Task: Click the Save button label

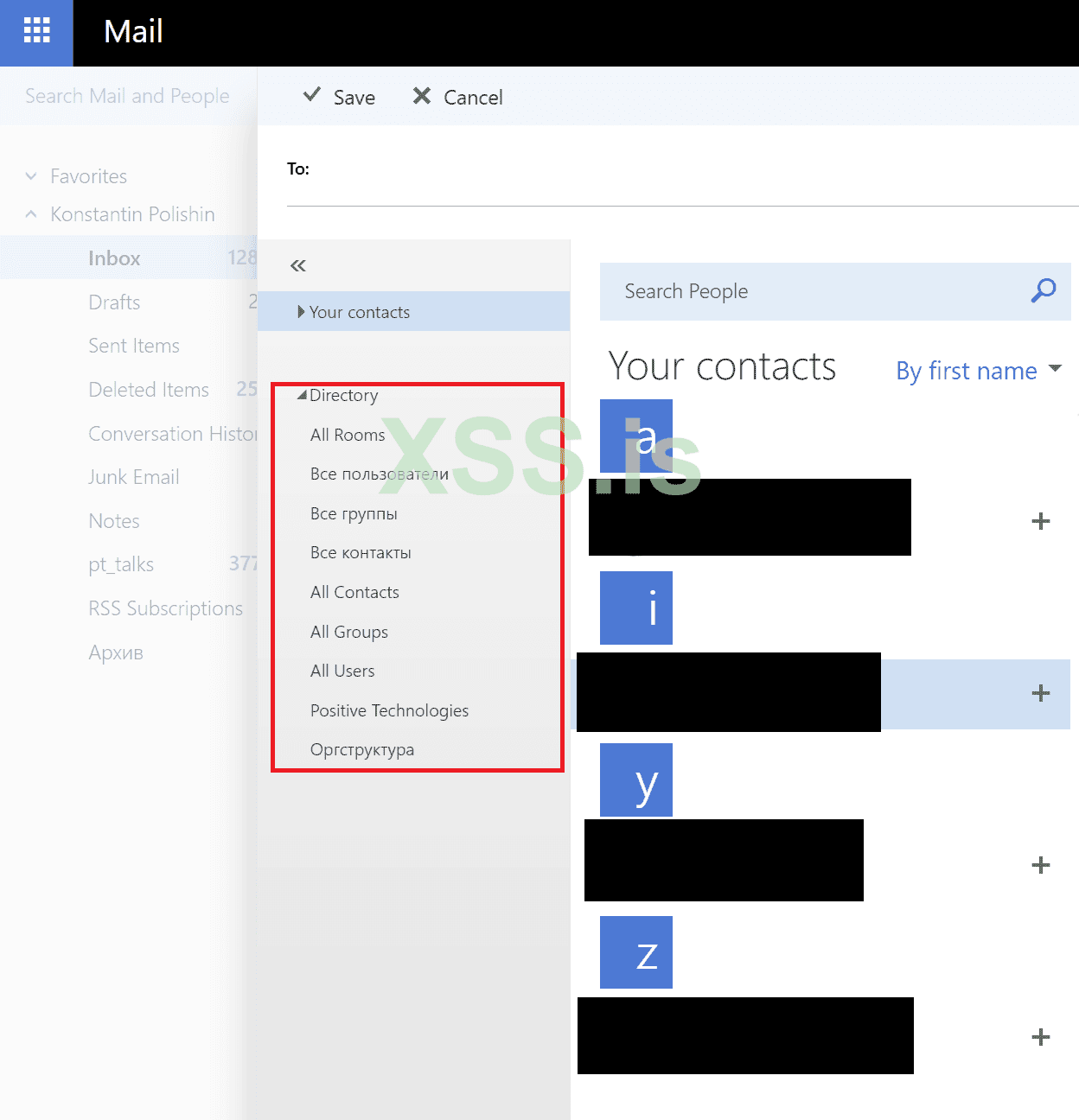Action: tap(354, 98)
